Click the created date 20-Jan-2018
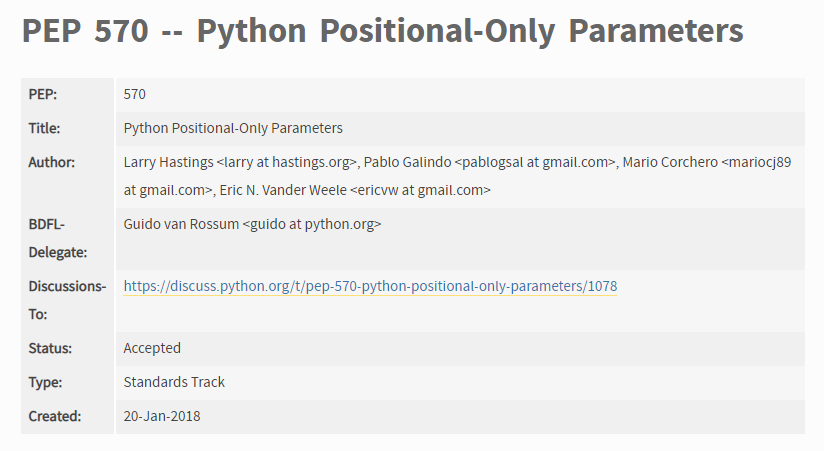The height and width of the screenshot is (451, 824). (x=162, y=416)
